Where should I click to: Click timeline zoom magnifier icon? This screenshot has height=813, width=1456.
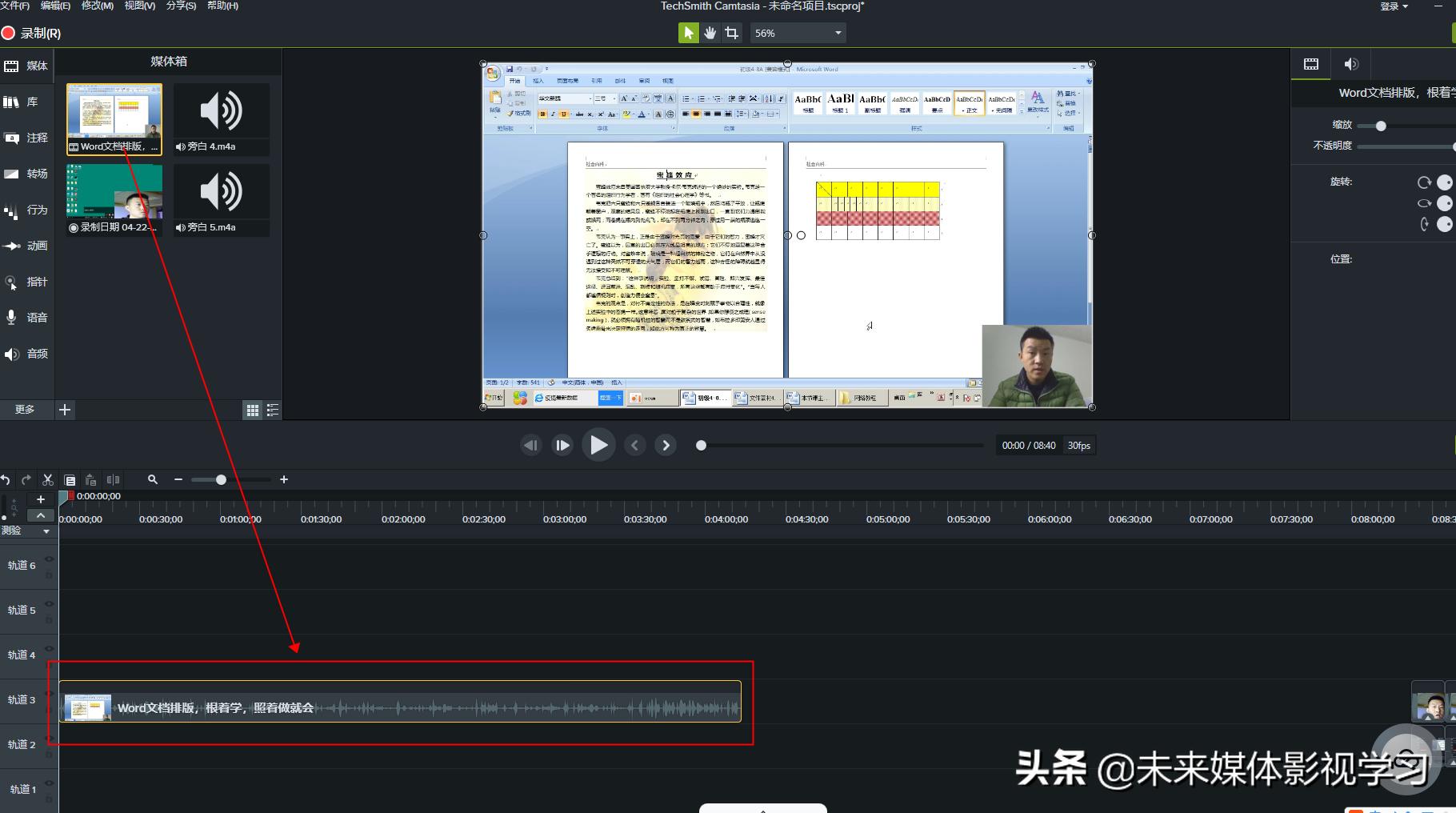[x=153, y=480]
